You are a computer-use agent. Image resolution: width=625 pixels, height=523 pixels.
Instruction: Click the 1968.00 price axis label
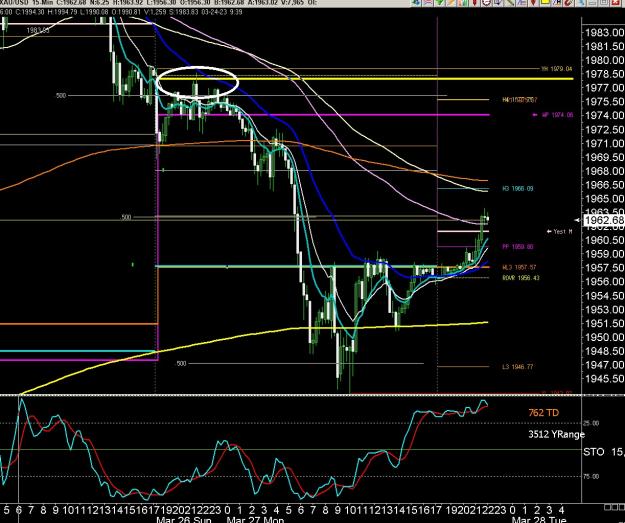604,171
